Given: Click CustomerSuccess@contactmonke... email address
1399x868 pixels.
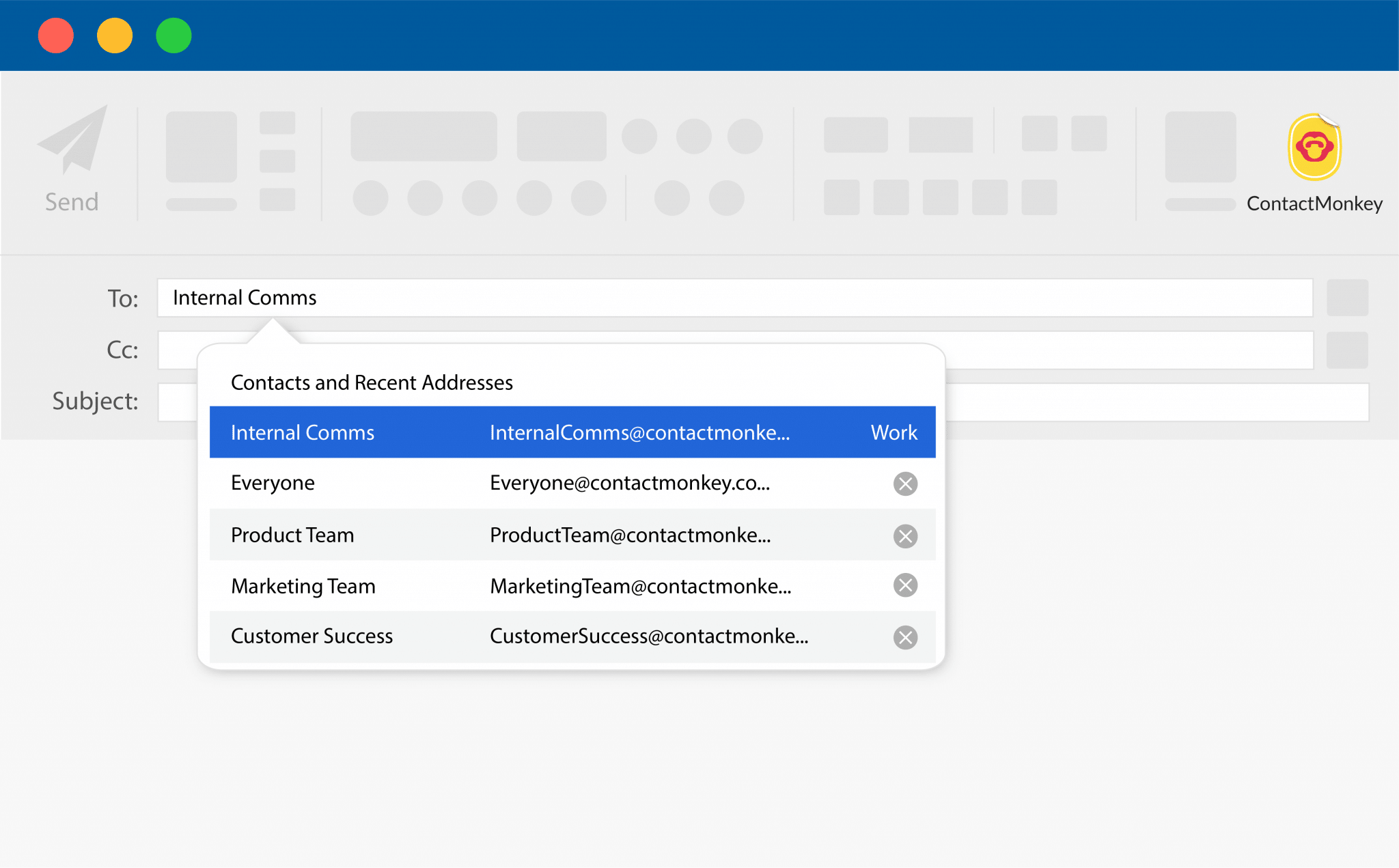Looking at the screenshot, I should [649, 636].
